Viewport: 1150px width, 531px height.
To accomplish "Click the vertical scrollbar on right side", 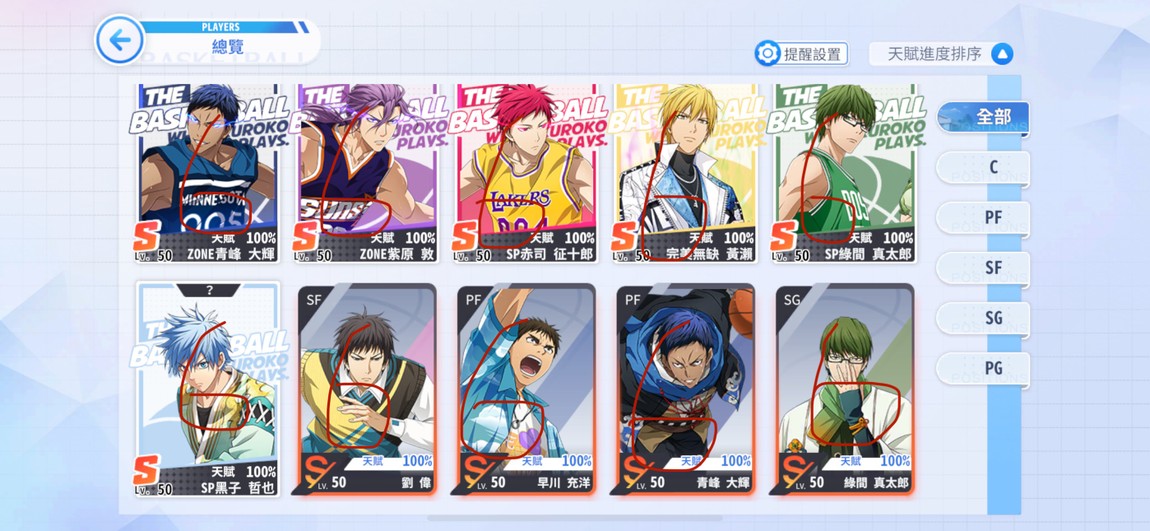I will [1003, 294].
